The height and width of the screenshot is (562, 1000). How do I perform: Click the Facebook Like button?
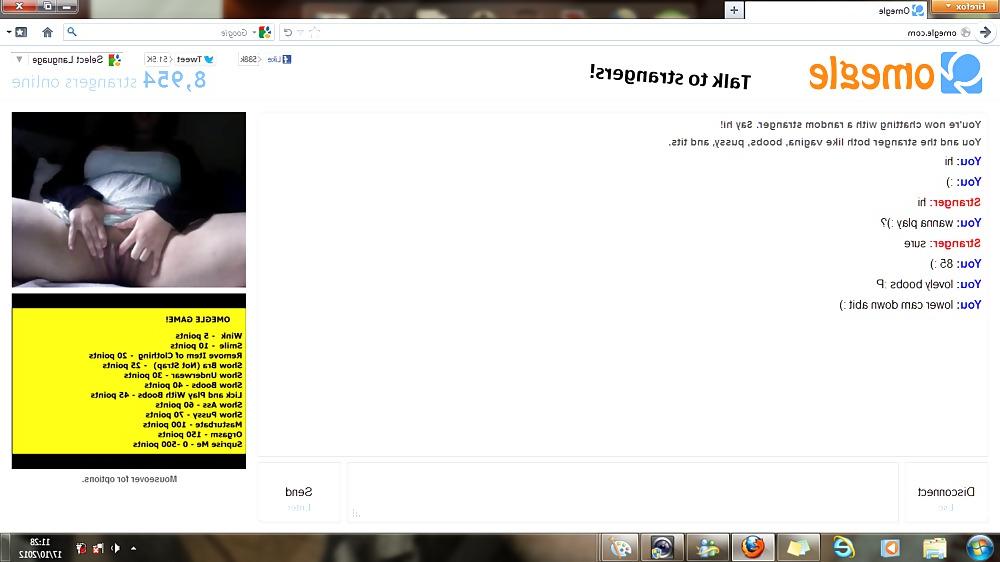(279, 59)
